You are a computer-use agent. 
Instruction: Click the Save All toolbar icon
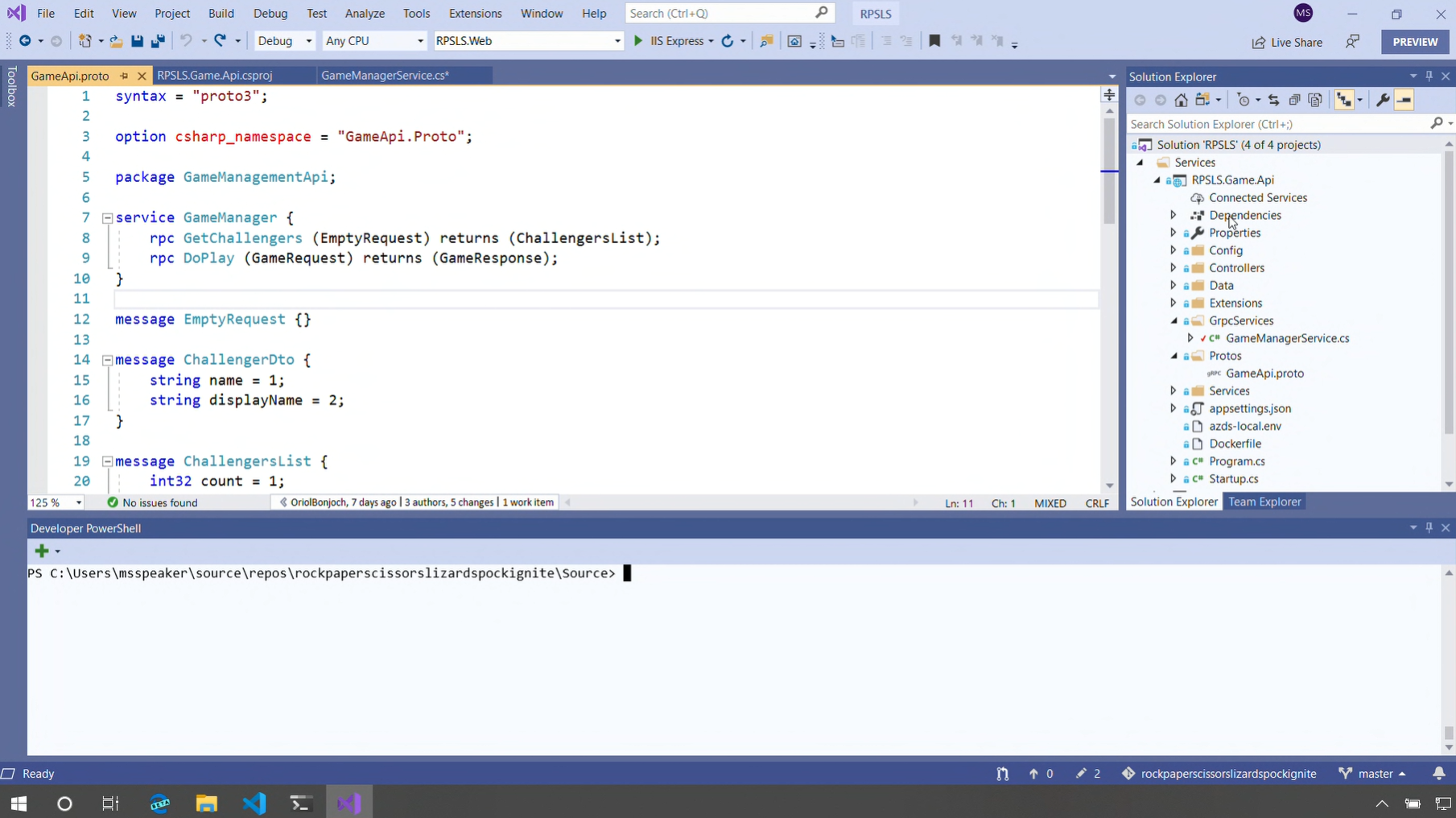pyautogui.click(x=158, y=41)
